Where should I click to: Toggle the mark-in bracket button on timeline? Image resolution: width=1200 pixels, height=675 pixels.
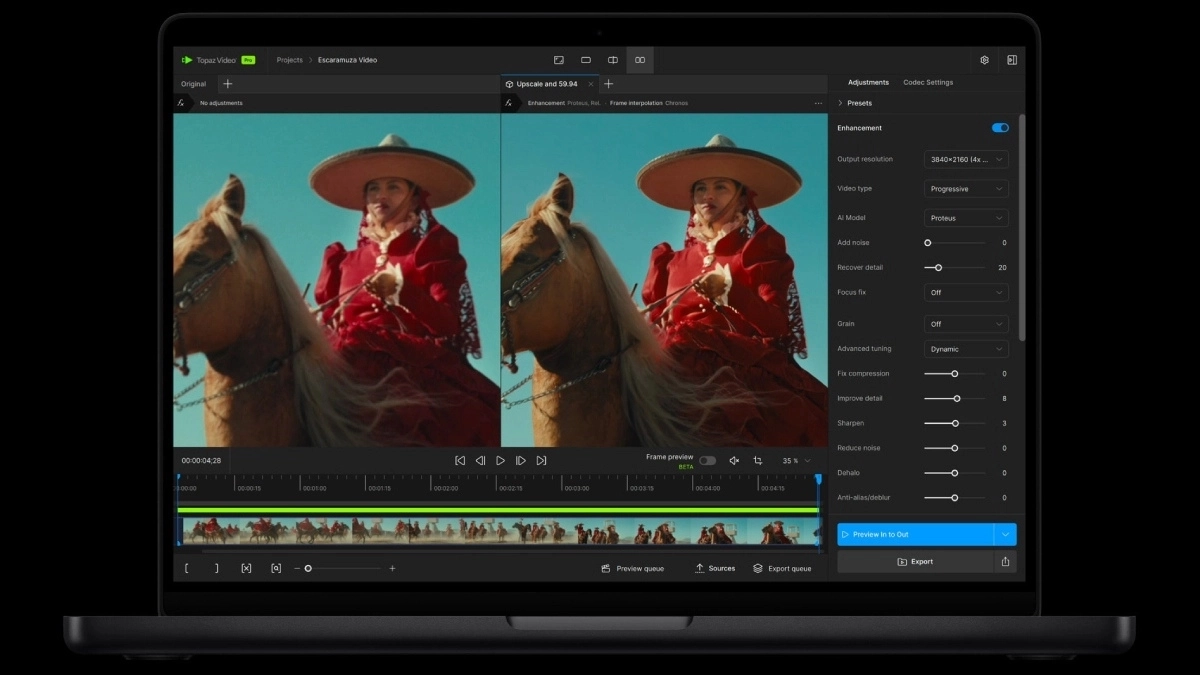[x=187, y=568]
